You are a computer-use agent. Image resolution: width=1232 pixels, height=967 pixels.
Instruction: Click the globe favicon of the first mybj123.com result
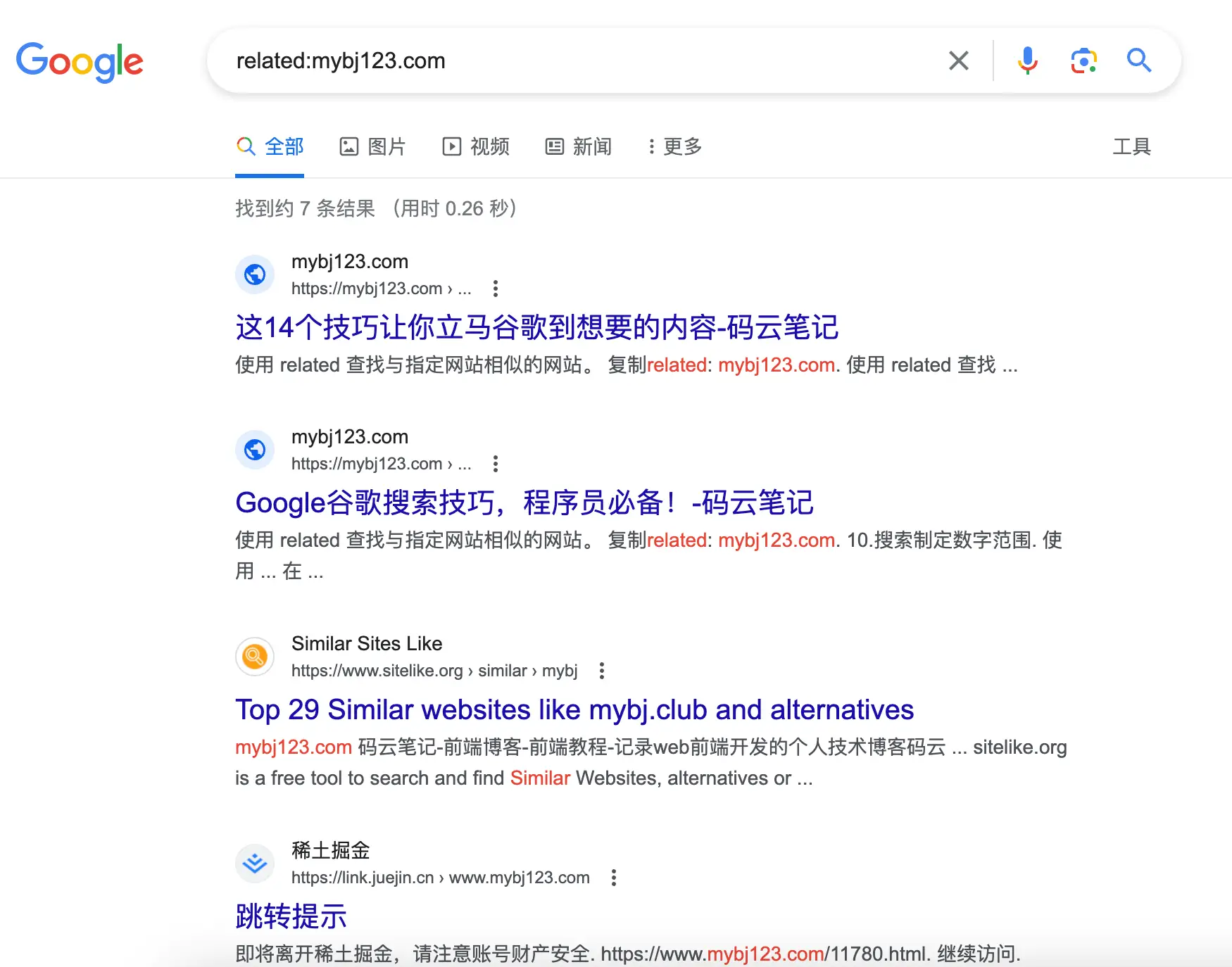pos(255,274)
